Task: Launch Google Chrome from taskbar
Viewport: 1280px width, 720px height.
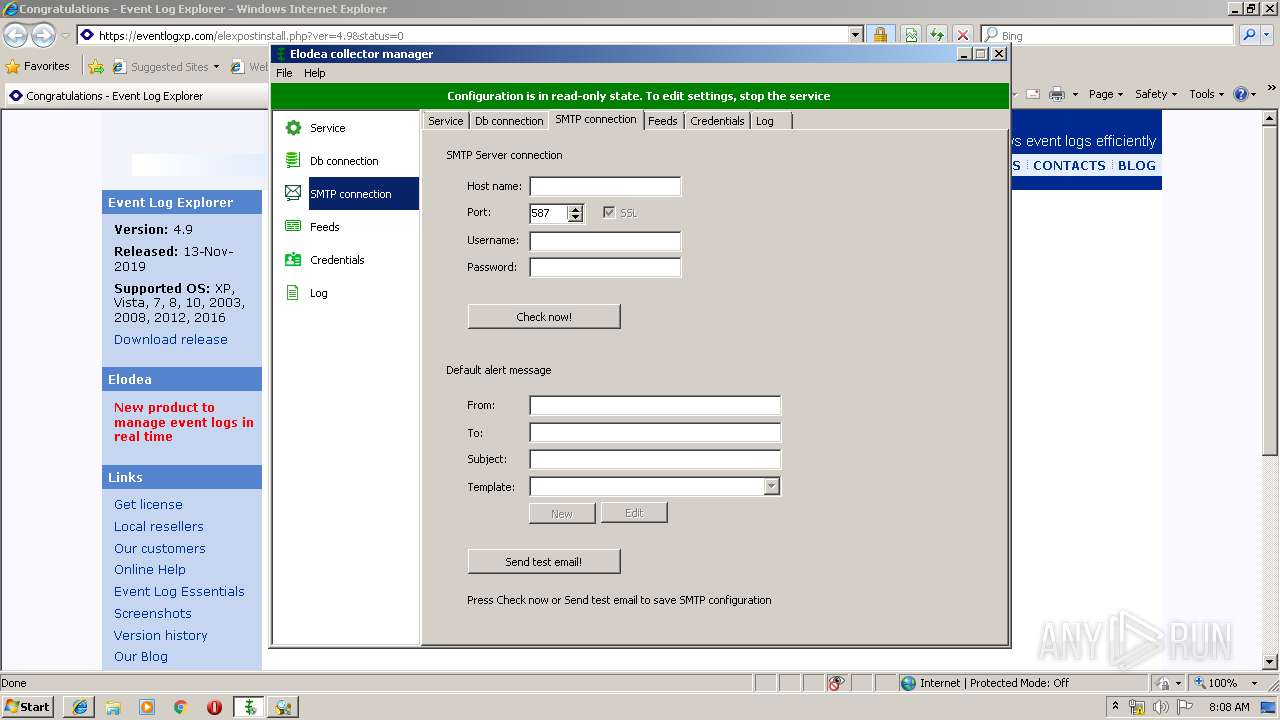Action: click(181, 707)
